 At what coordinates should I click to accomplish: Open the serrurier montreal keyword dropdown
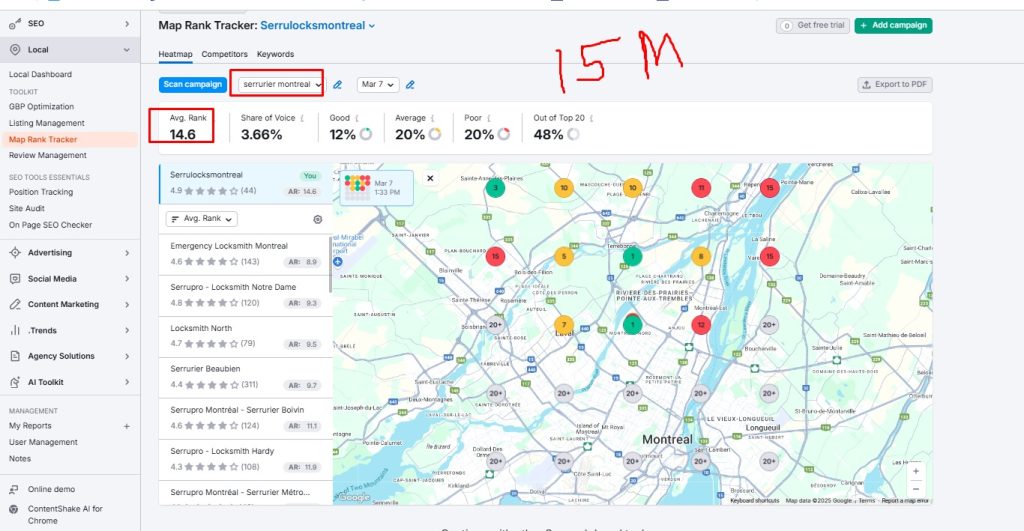click(281, 84)
